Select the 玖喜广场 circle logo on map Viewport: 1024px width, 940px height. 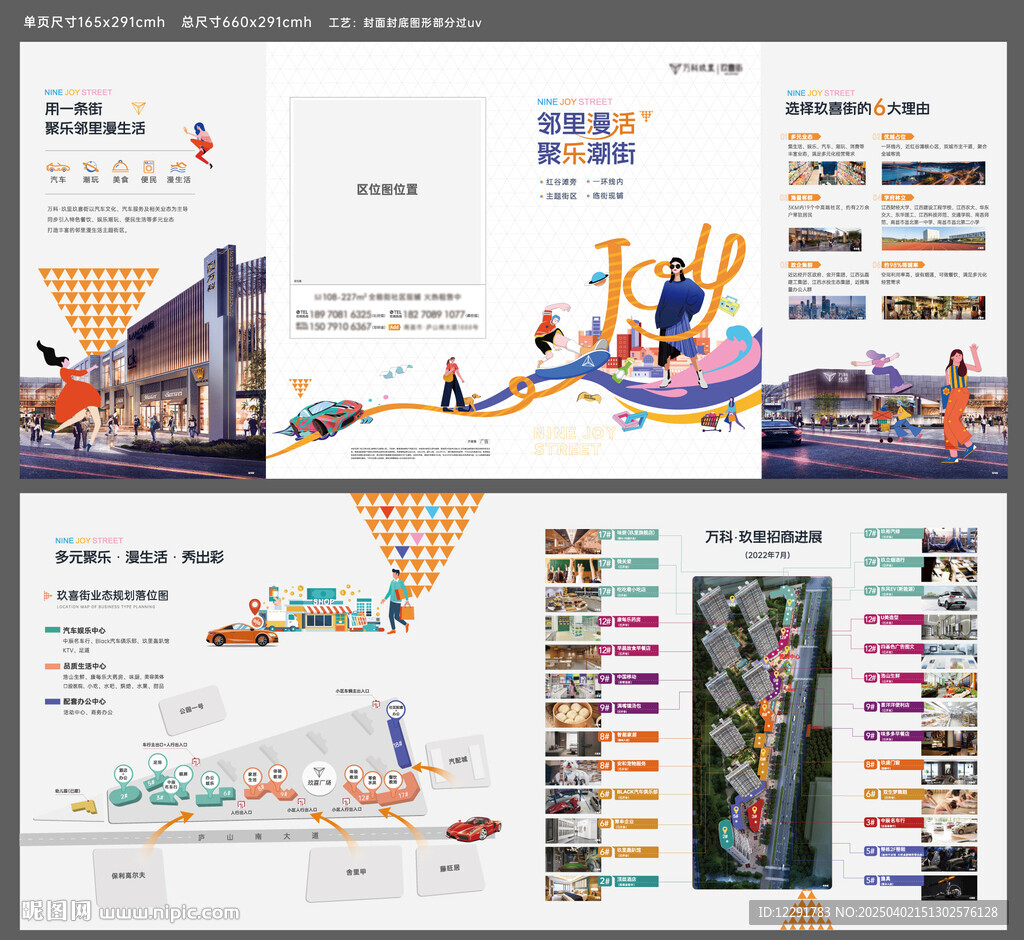(319, 777)
